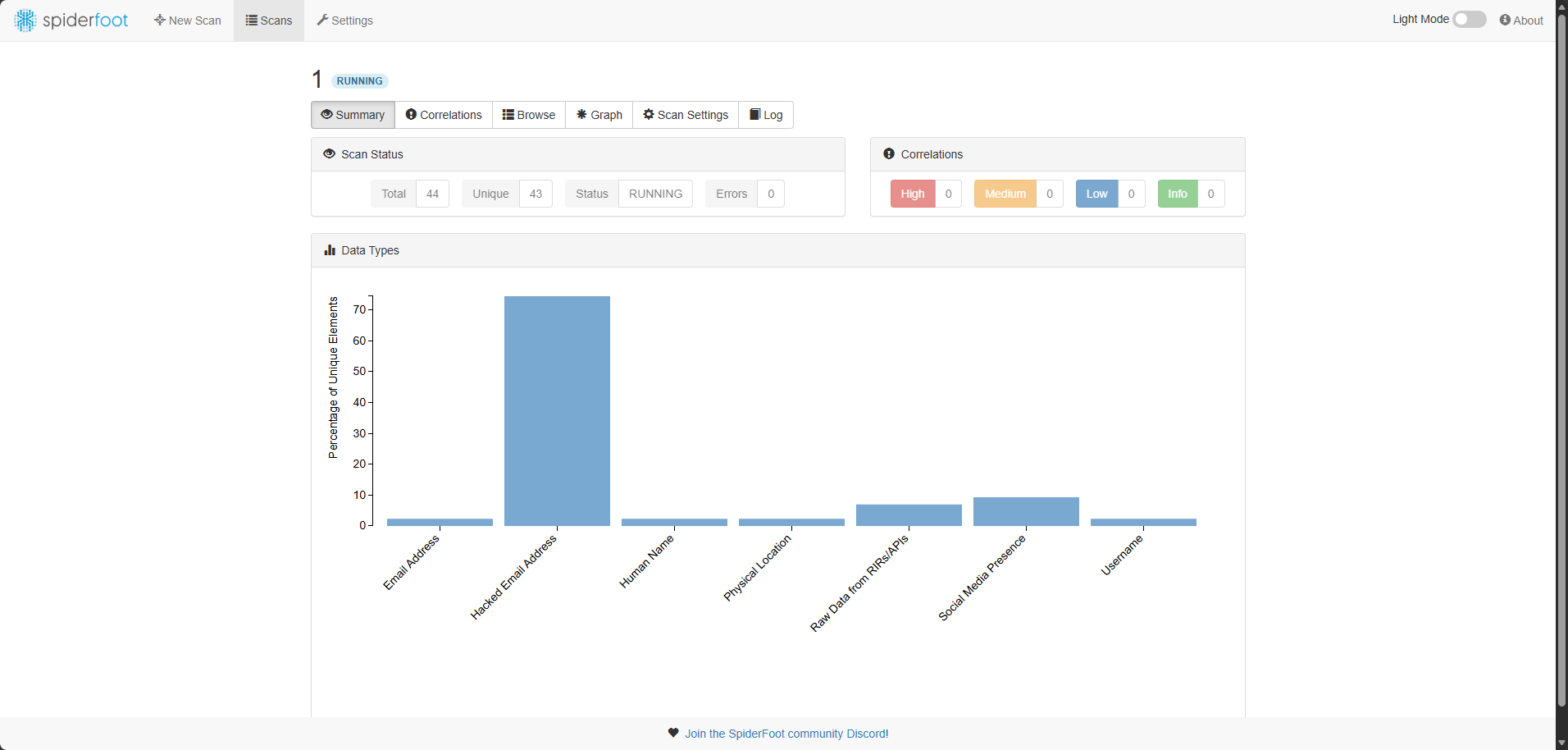Click the page scrollbar down arrow
1568x750 pixels.
1561,743
